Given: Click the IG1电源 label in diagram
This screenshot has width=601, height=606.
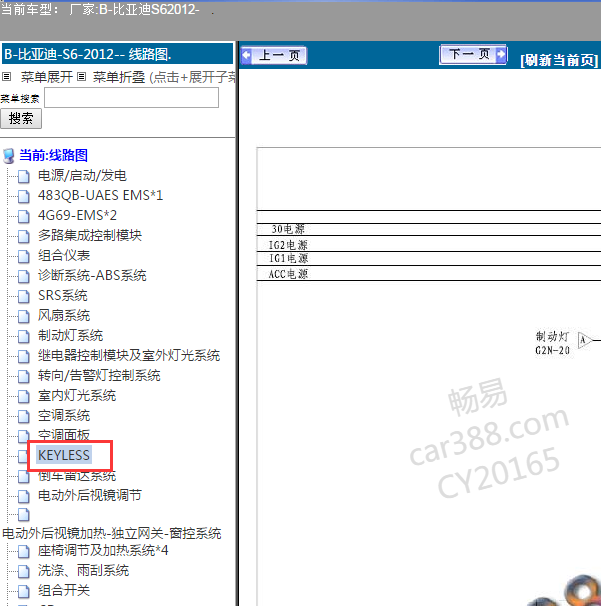Looking at the screenshot, I should (x=288, y=258).
